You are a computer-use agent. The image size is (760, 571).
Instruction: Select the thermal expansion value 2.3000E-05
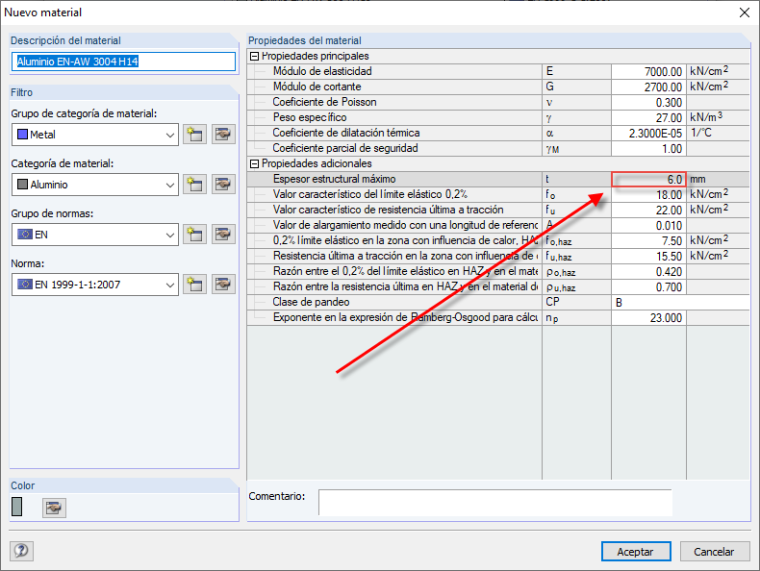pos(649,133)
